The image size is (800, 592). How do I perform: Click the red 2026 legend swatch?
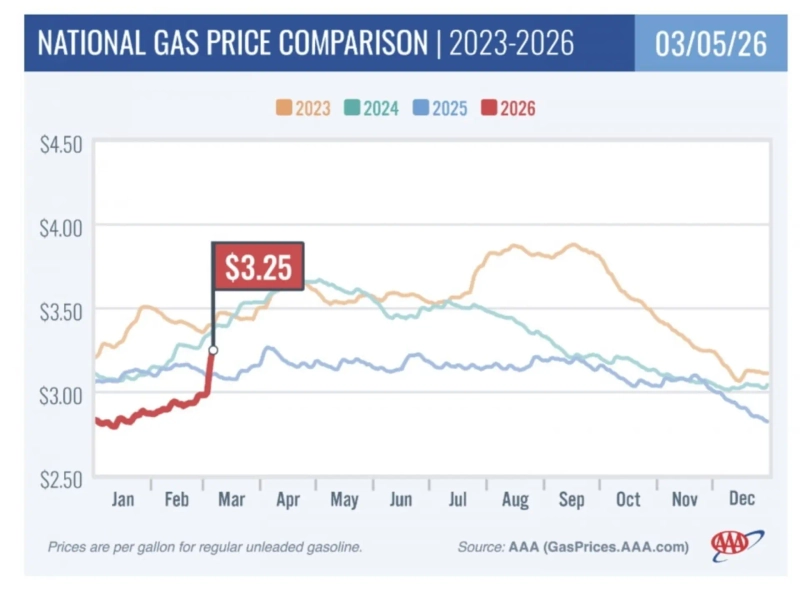(x=489, y=108)
